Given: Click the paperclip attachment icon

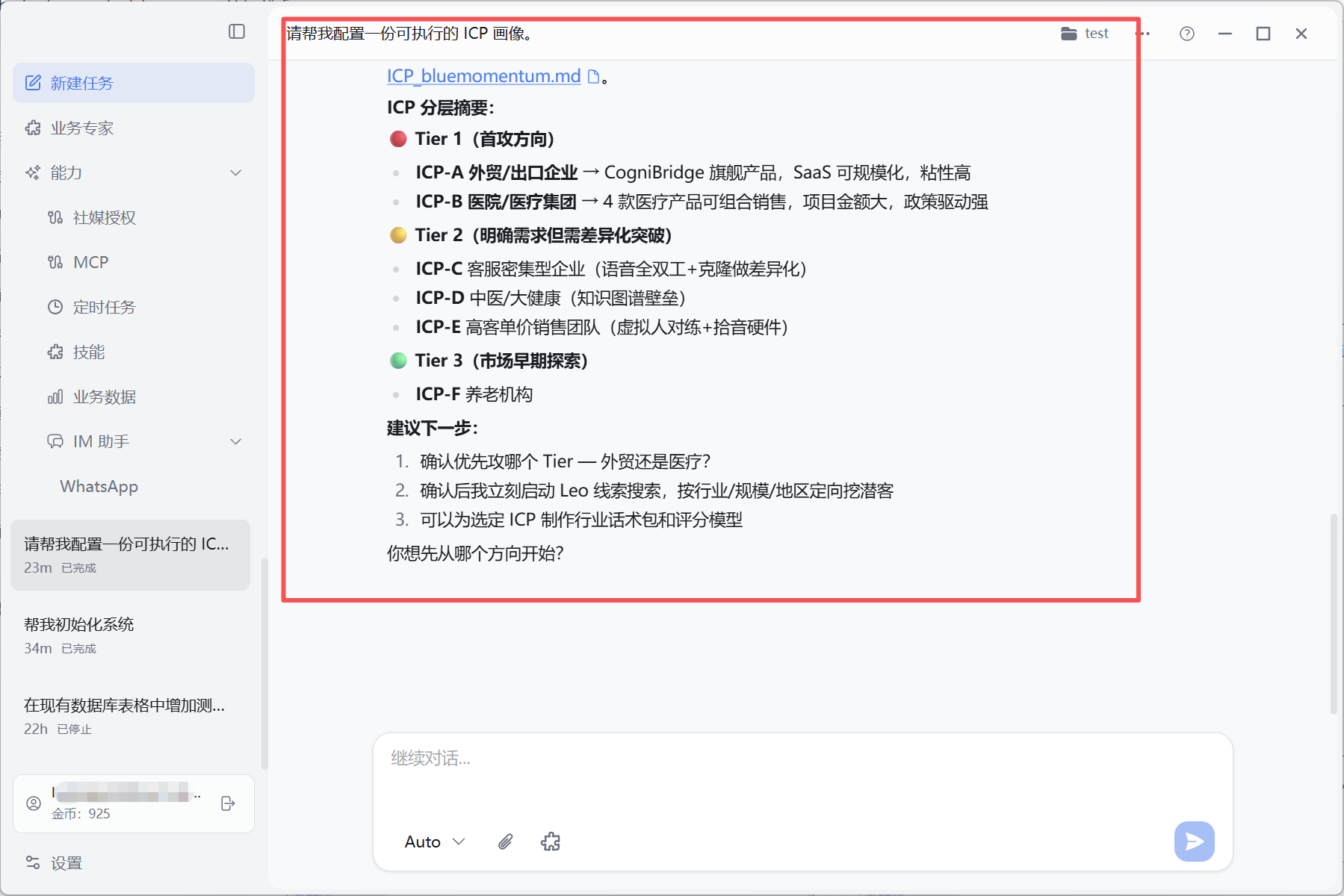Looking at the screenshot, I should tap(506, 841).
